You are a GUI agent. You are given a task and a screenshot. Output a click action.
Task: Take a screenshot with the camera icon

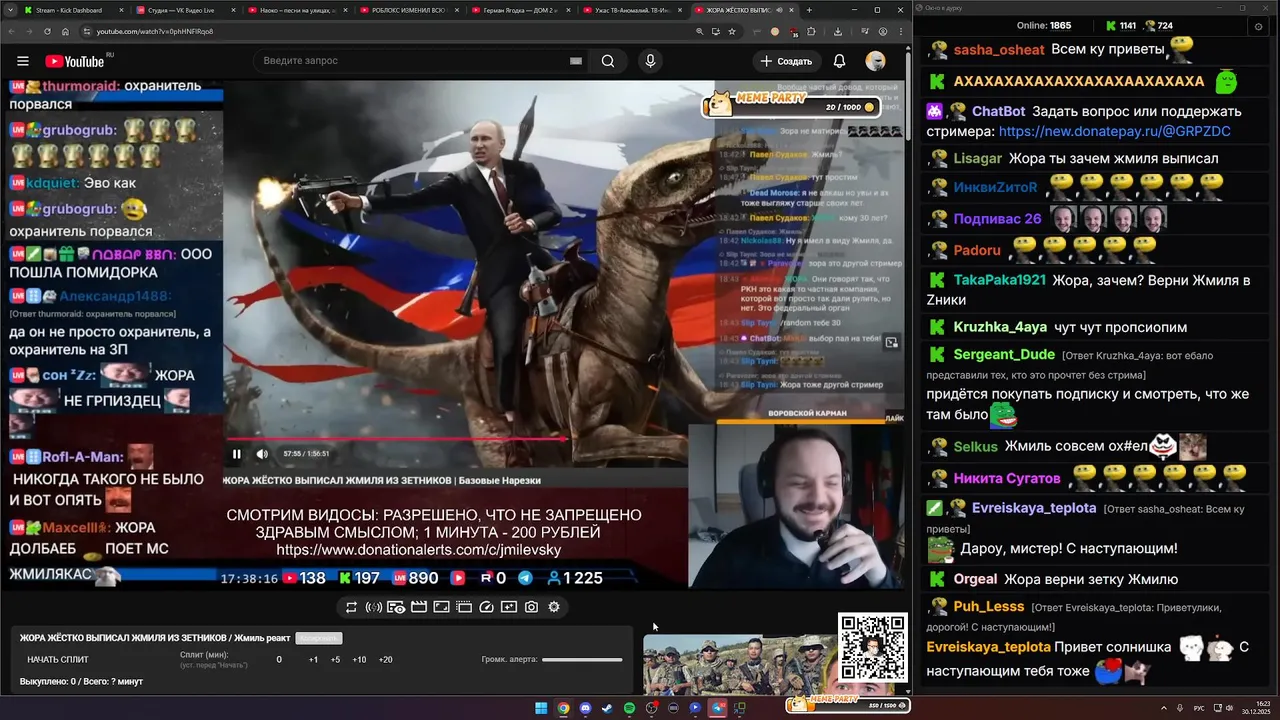coord(531,607)
